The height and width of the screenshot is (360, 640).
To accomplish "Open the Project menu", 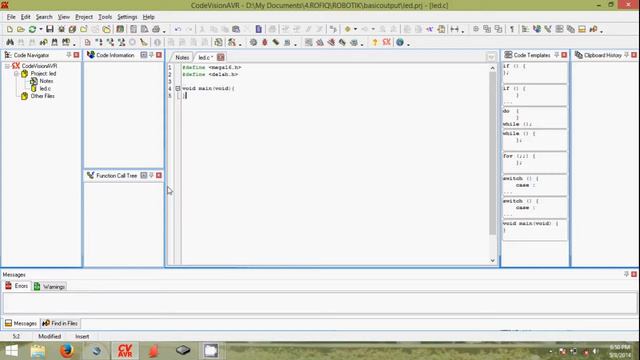I will (84, 17).
